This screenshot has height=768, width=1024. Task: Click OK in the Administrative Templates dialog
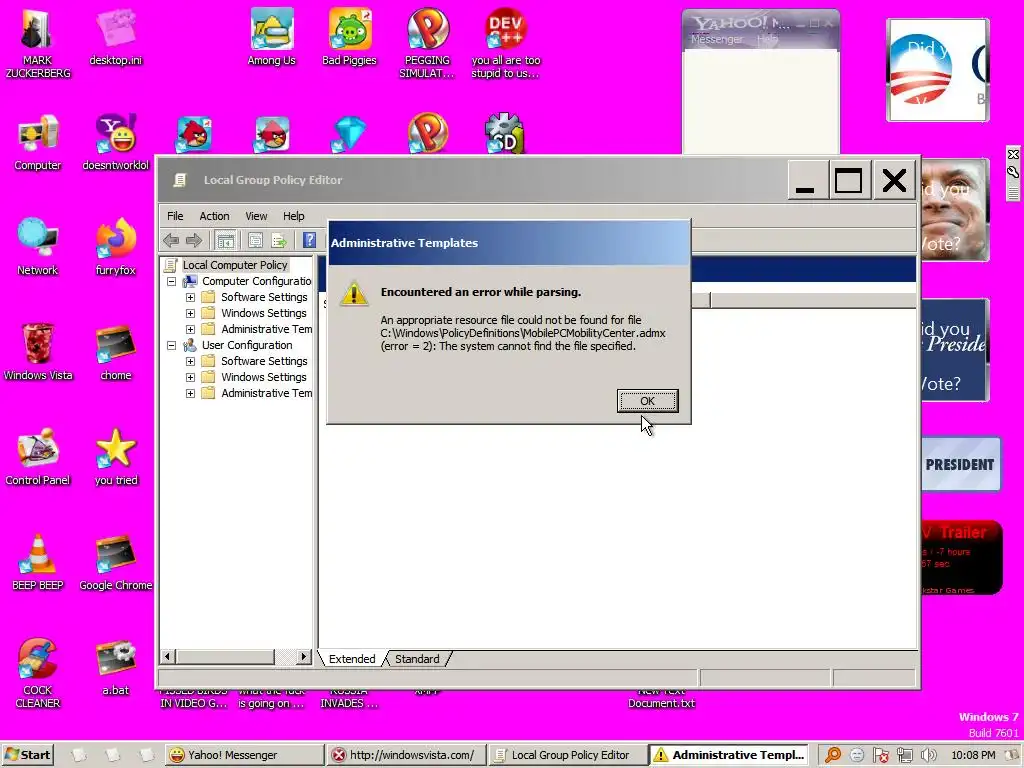coord(647,401)
